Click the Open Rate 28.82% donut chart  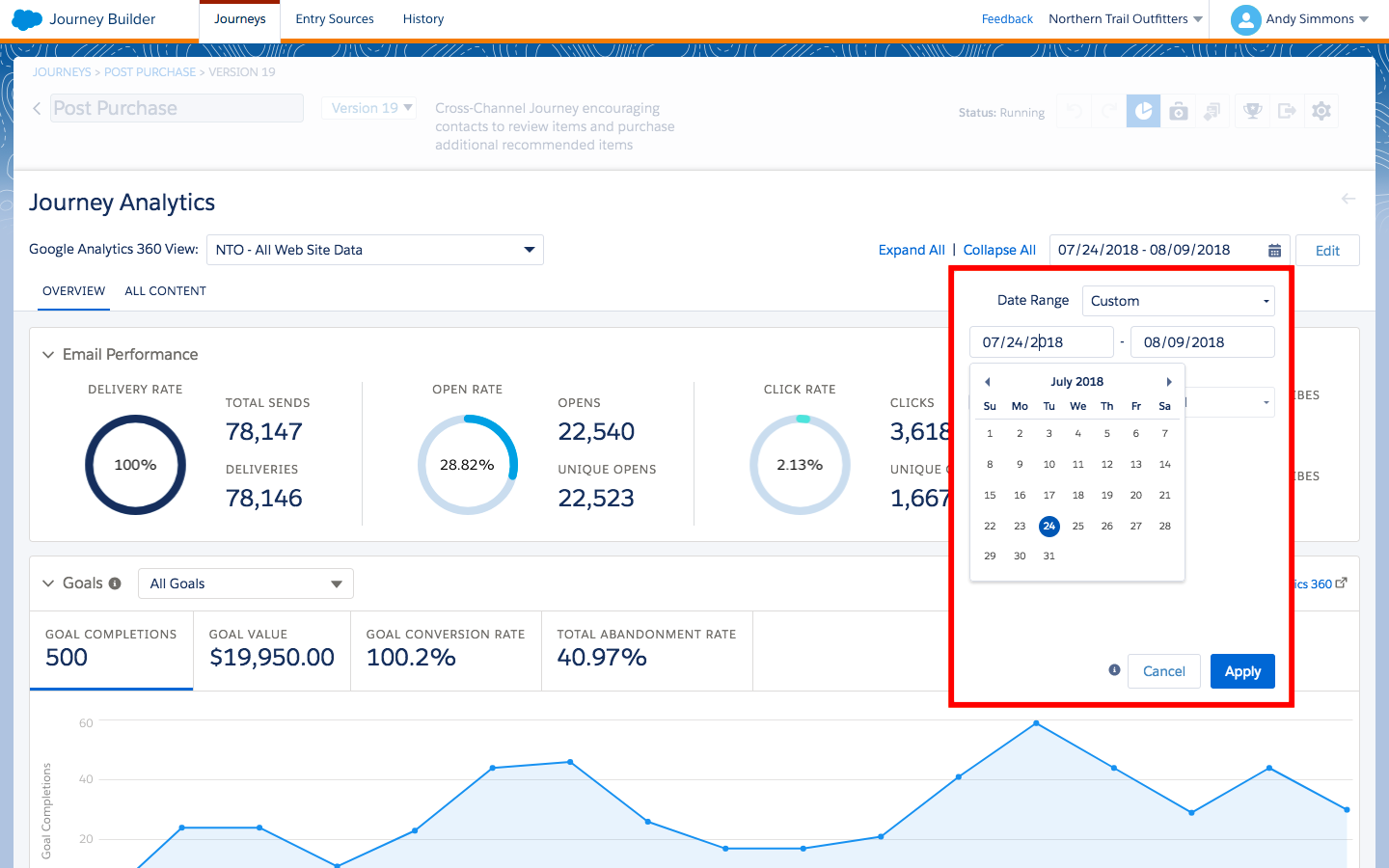(467, 465)
